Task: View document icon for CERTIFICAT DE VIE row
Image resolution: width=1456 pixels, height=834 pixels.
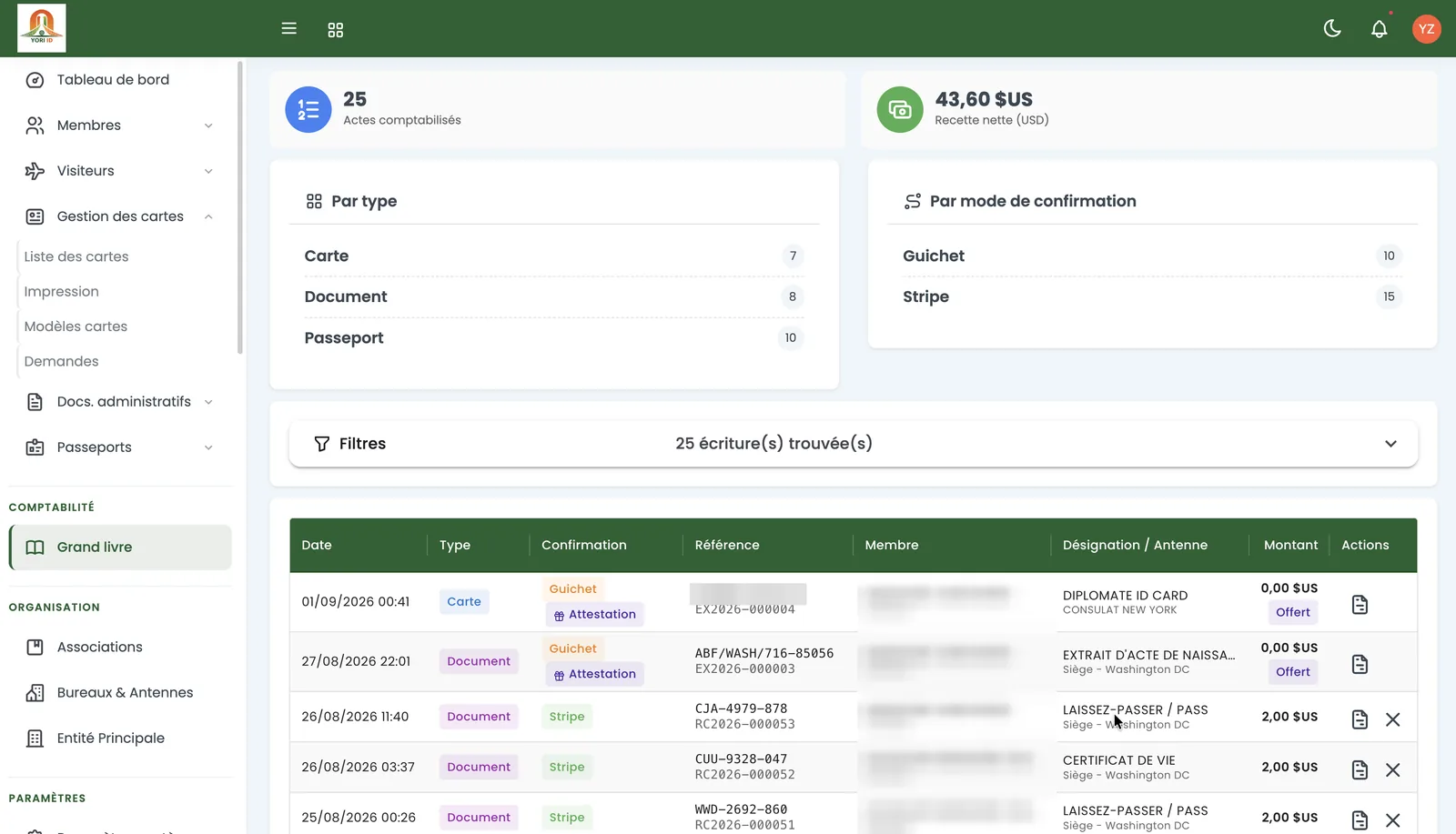Action: (1360, 770)
